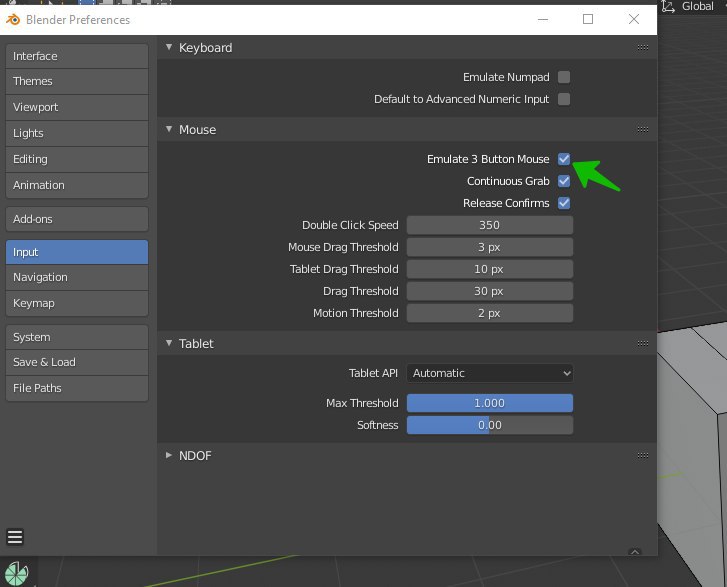The height and width of the screenshot is (587, 727).
Task: Select the Input tab
Action: click(x=77, y=252)
